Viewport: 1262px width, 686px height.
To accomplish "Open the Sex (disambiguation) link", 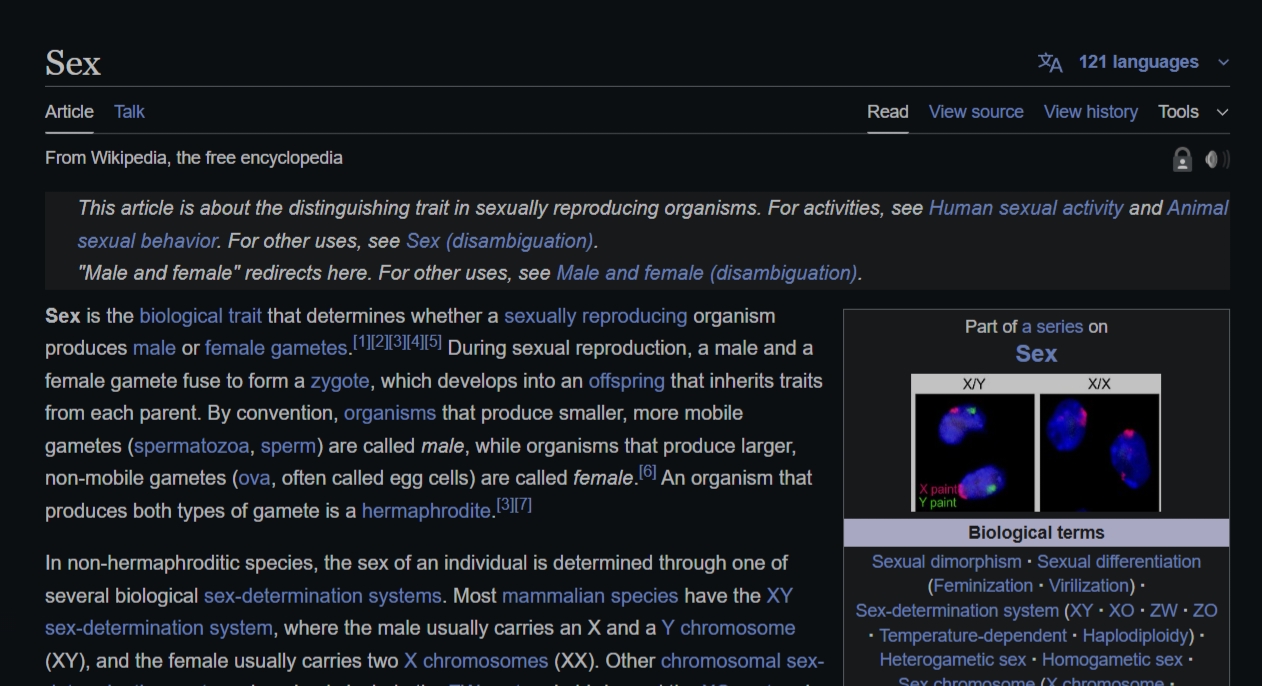I will pyautogui.click(x=499, y=241).
